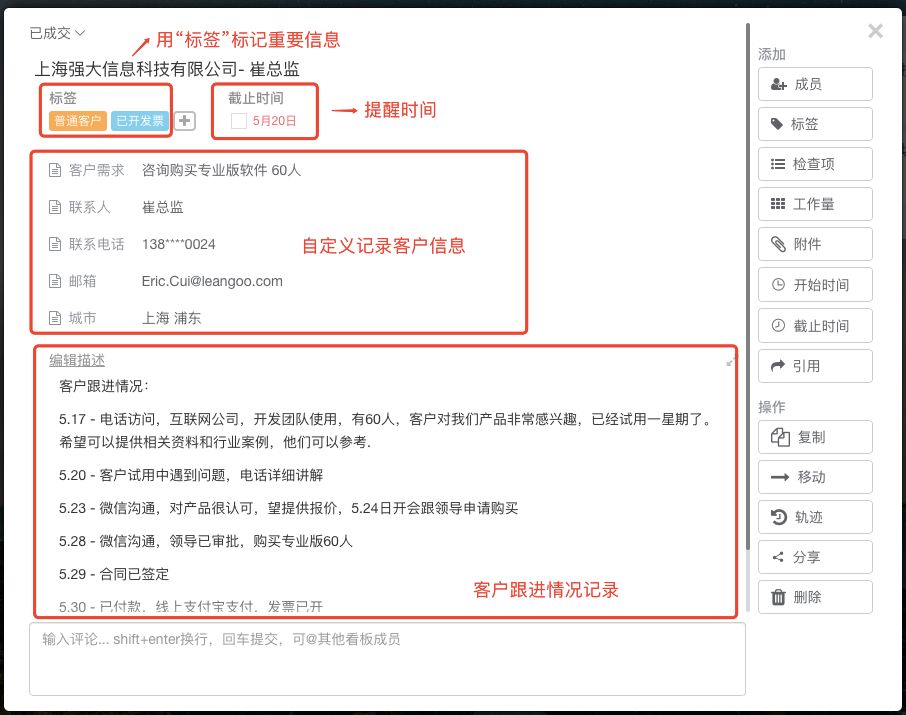
Task: Open the 标签 tag button in sidebar
Action: coord(815,124)
